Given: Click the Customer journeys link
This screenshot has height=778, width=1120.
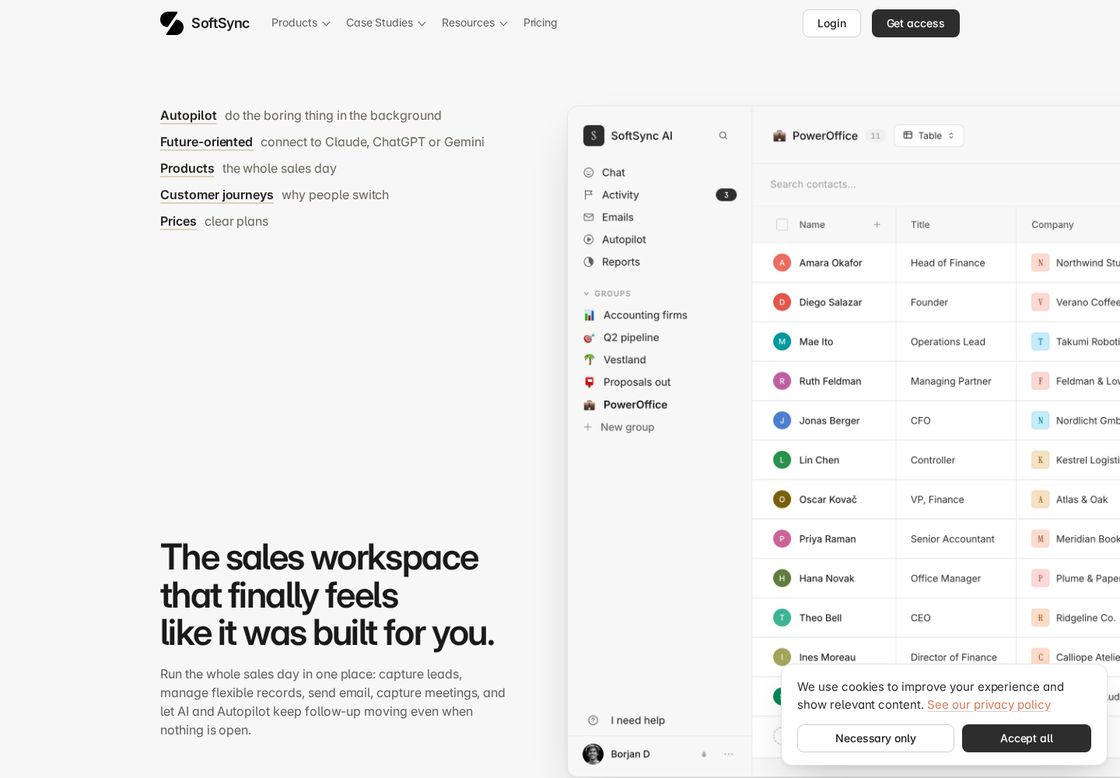Looking at the screenshot, I should coord(216,195).
